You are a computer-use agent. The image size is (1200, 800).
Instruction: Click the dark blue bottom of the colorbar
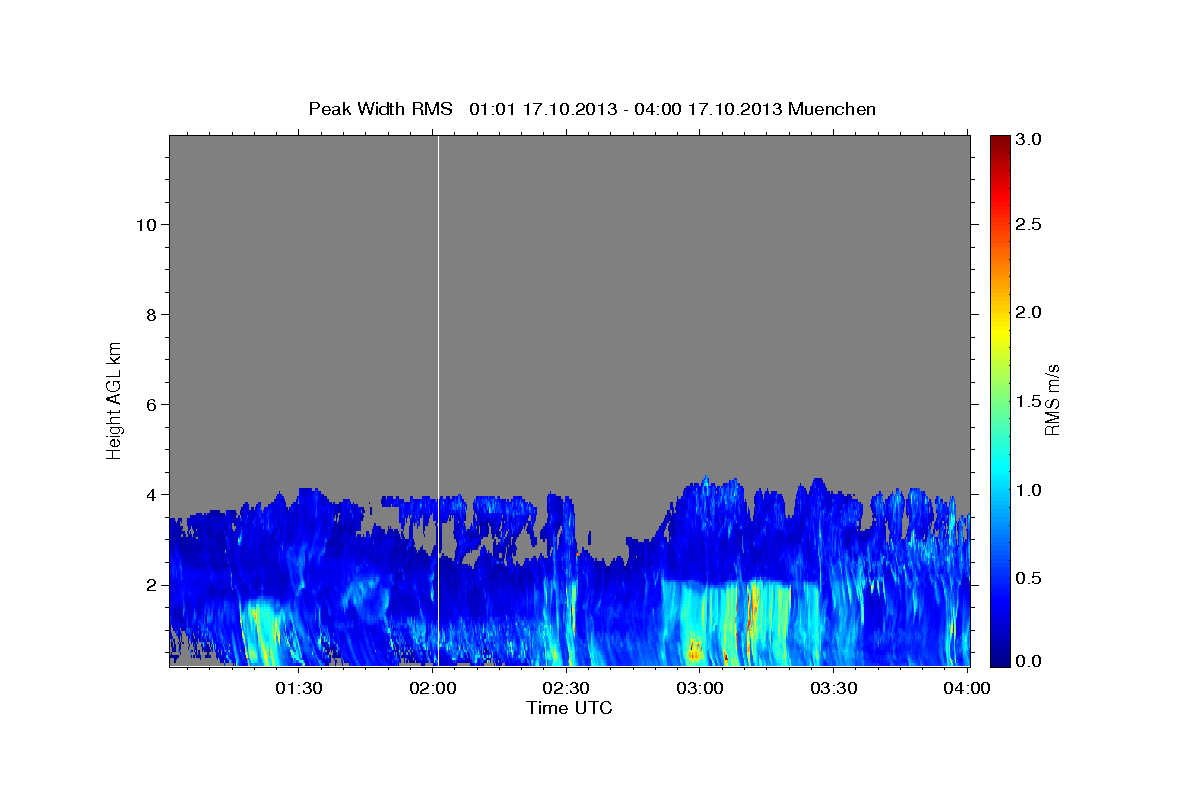coord(999,657)
